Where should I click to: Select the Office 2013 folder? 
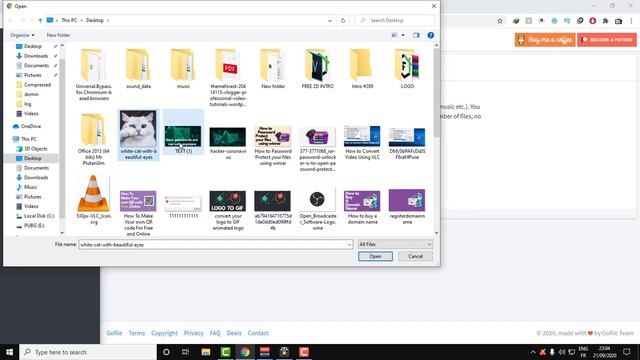pos(93,139)
